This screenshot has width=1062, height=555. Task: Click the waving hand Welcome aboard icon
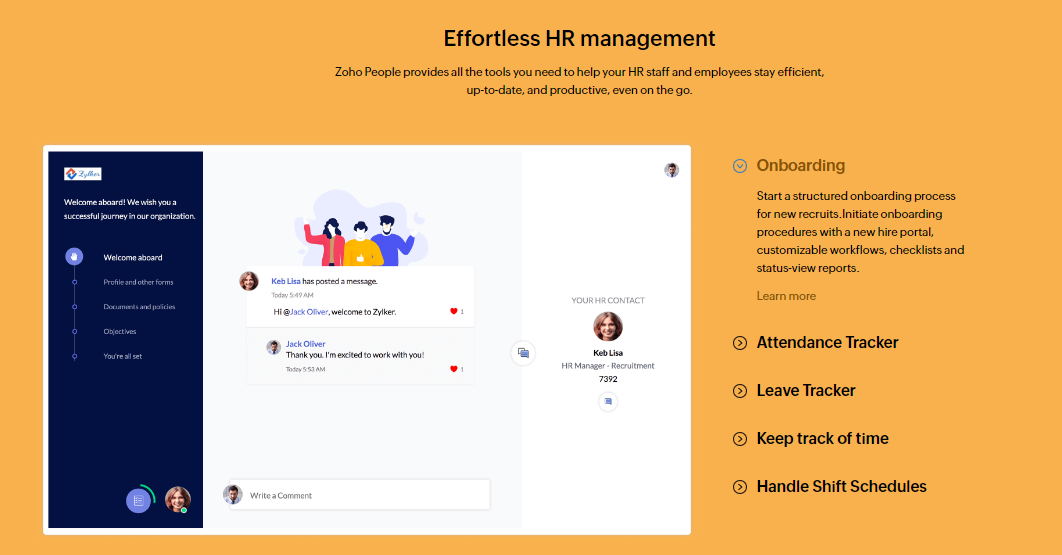(x=74, y=257)
